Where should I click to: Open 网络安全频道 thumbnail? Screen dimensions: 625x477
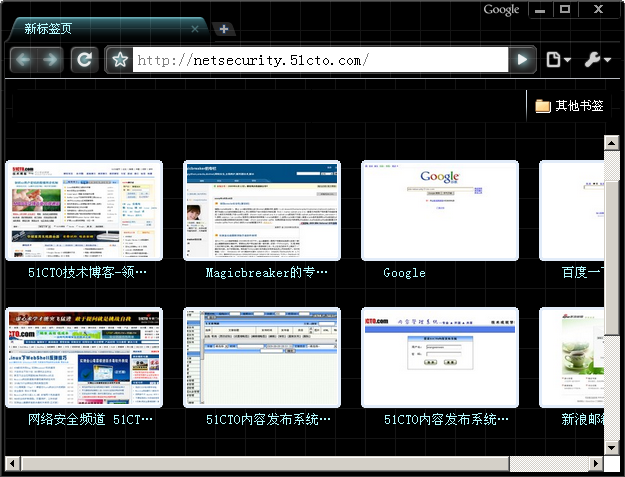[x=84, y=357]
